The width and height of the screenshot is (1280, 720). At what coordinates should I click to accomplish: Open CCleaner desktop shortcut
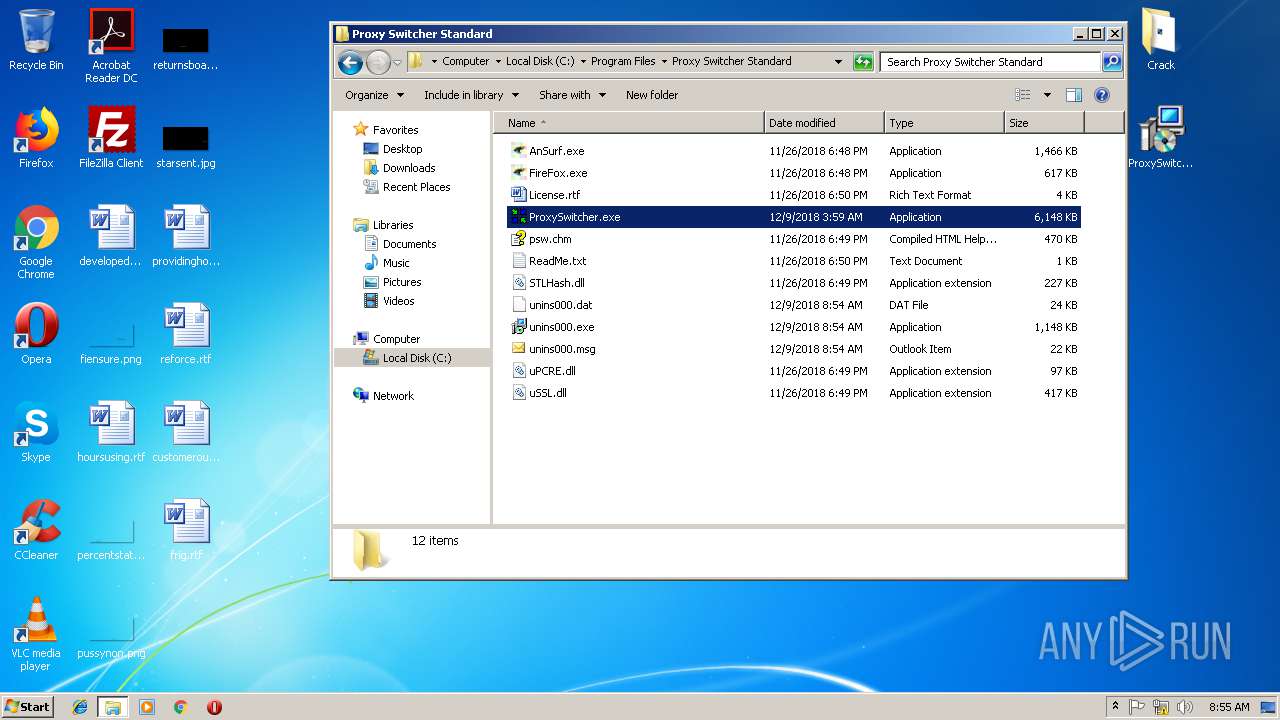[x=36, y=530]
